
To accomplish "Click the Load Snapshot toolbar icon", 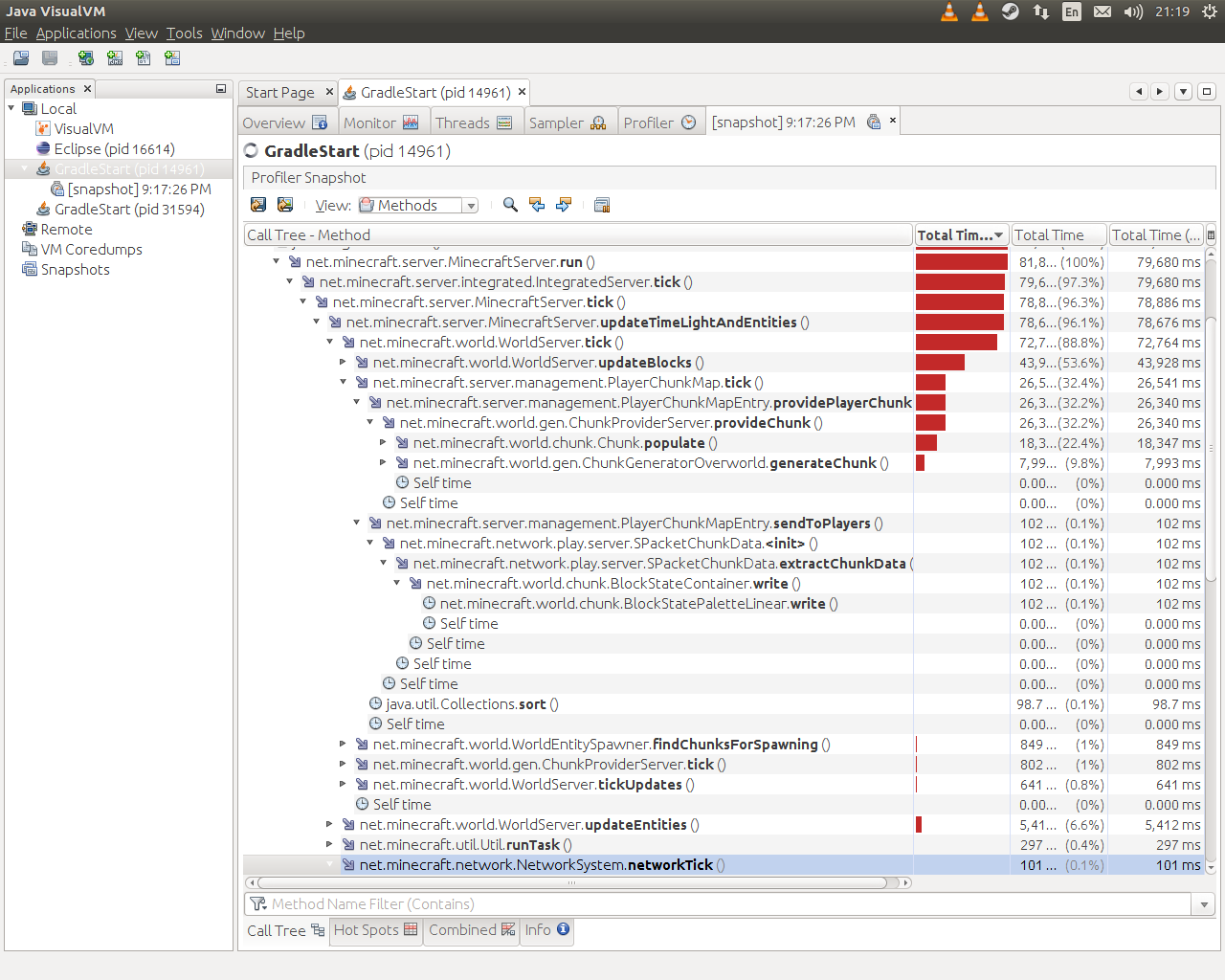I will pos(21,58).
